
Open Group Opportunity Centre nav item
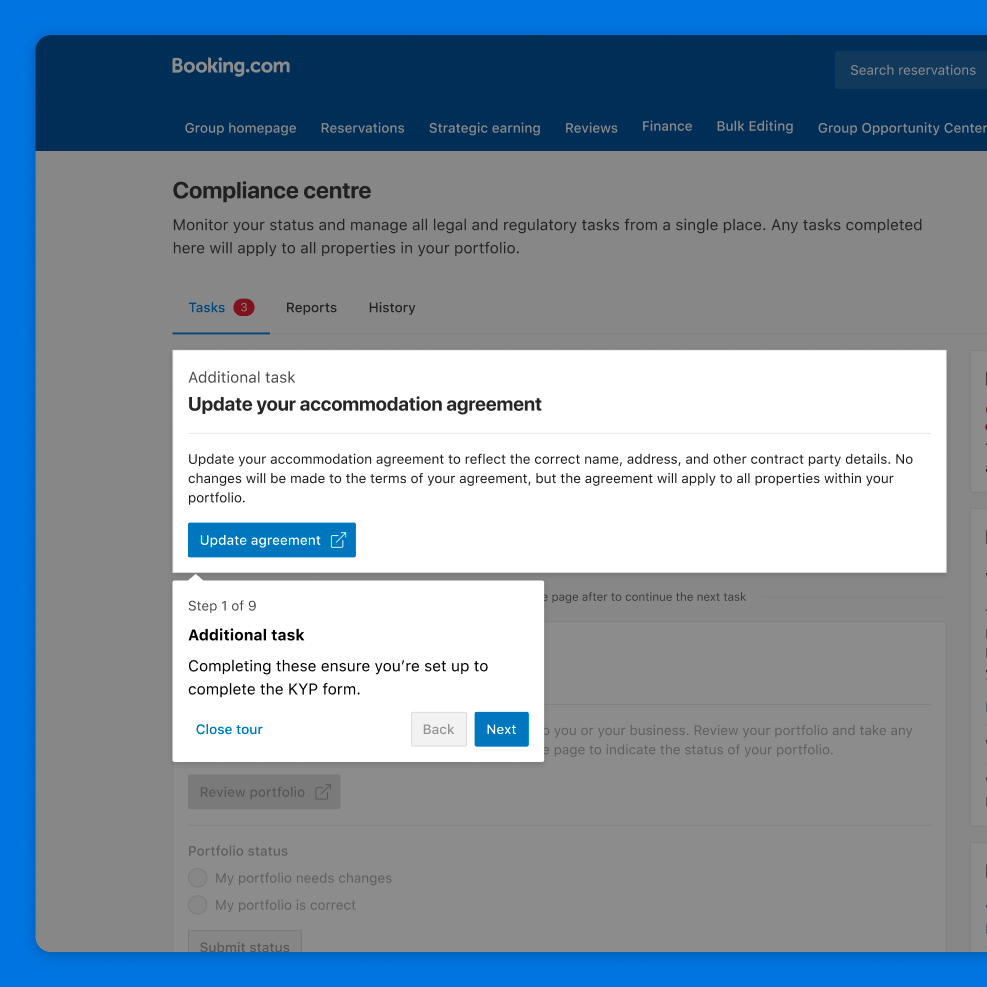click(900, 128)
